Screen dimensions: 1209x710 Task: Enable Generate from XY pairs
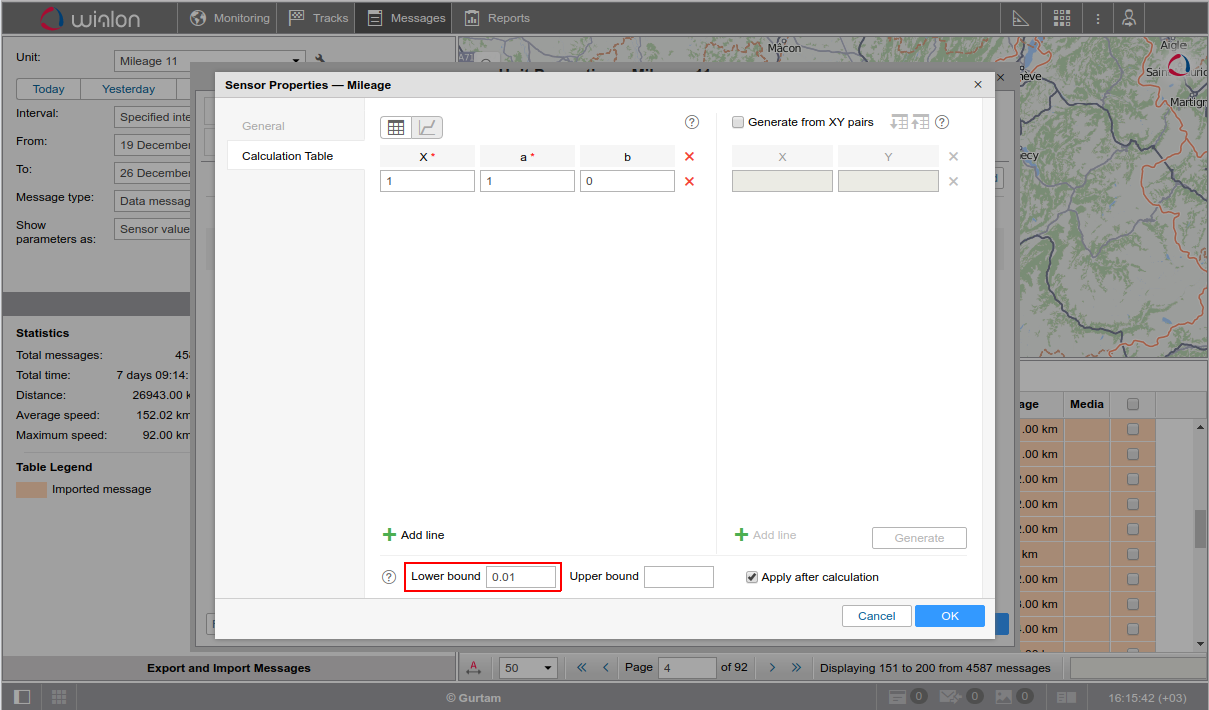pyautogui.click(x=738, y=122)
